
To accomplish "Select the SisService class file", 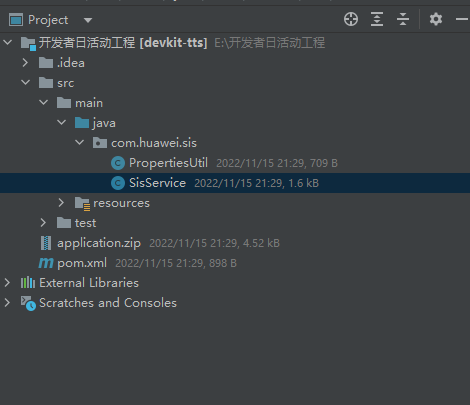I will 235,183.
